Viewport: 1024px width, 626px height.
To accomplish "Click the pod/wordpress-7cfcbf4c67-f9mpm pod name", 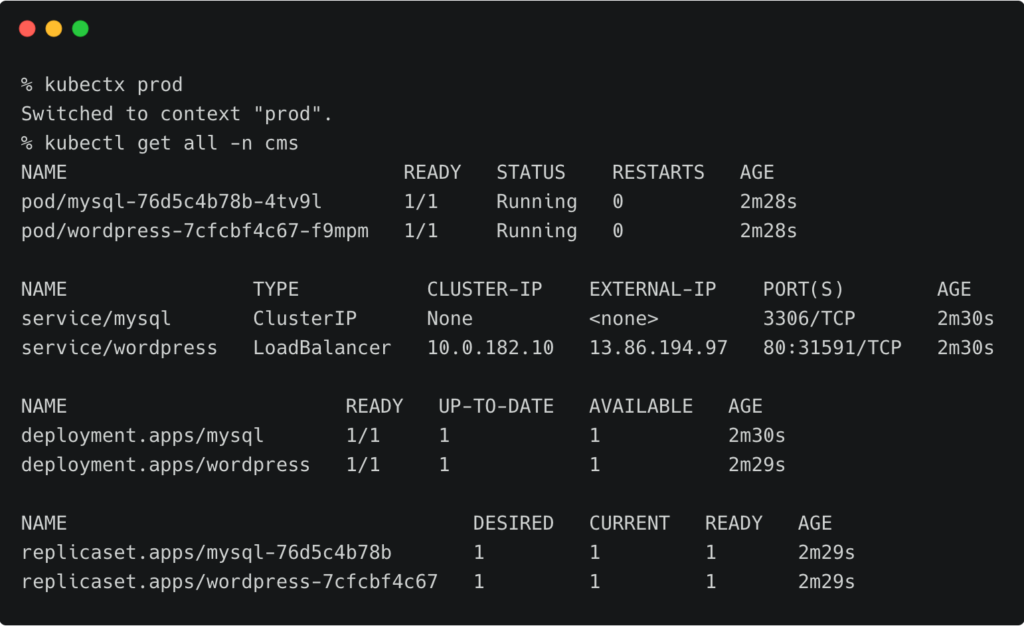I will (x=194, y=231).
